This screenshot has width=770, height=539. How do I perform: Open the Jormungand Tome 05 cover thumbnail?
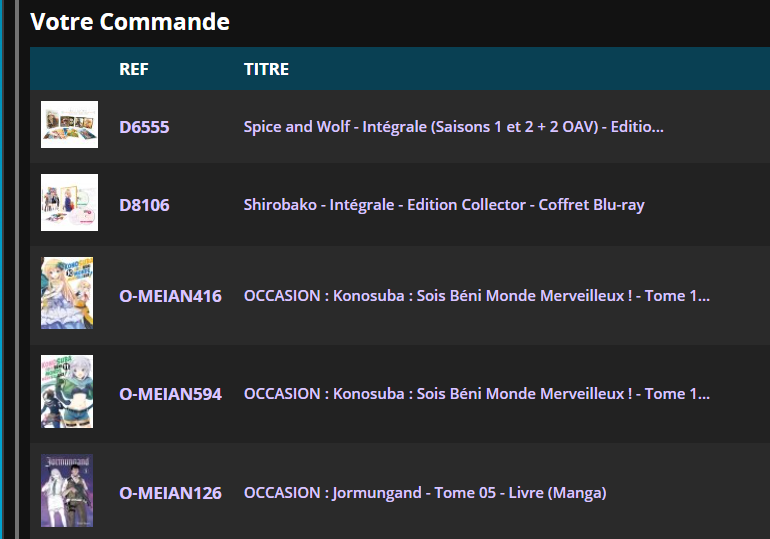pyautogui.click(x=67, y=490)
